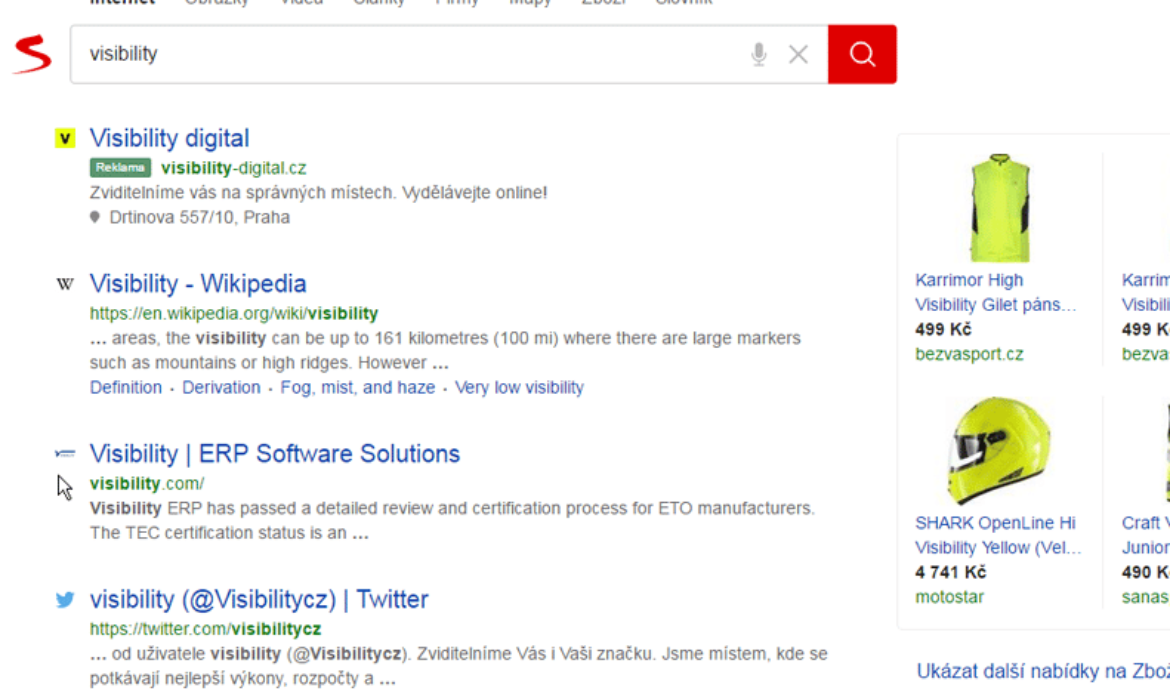
Task: Open Visibility | ERP Software Solutions result
Action: (275, 454)
